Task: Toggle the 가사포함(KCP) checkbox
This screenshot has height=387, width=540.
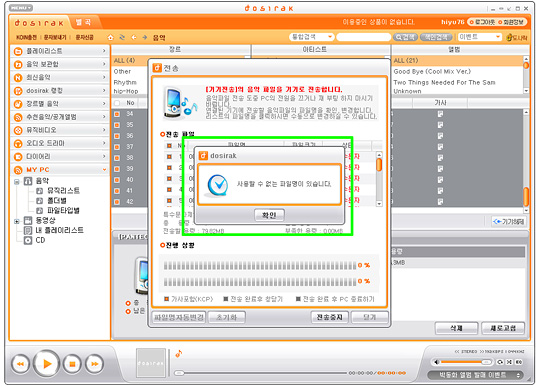Action: click(x=167, y=299)
